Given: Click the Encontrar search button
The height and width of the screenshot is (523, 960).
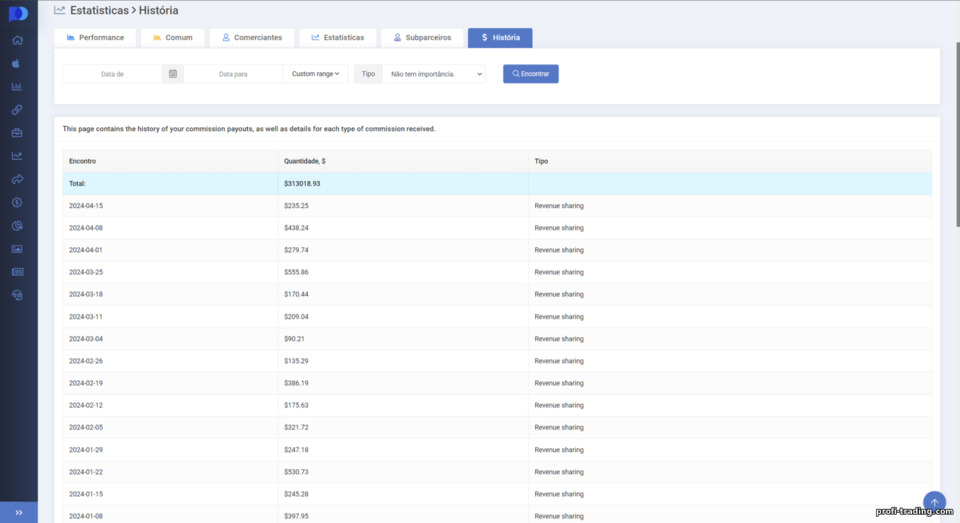Looking at the screenshot, I should tap(531, 73).
